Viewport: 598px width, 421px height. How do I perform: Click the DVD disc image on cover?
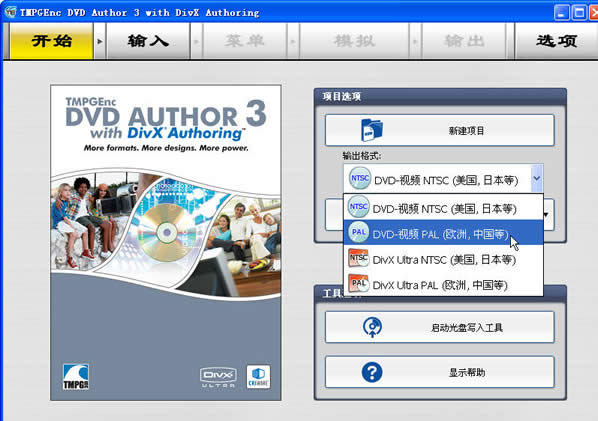click(167, 232)
